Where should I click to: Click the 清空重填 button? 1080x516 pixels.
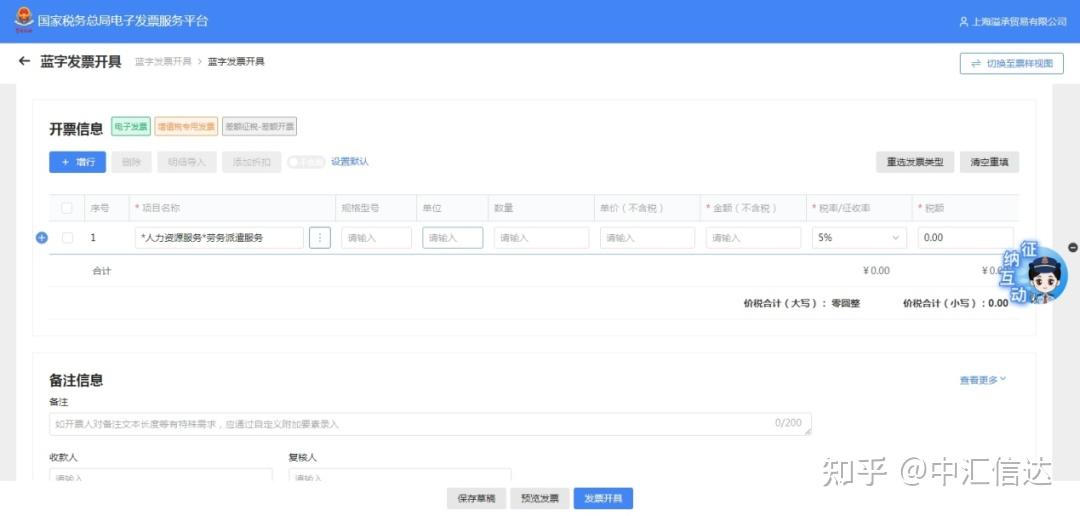(989, 163)
